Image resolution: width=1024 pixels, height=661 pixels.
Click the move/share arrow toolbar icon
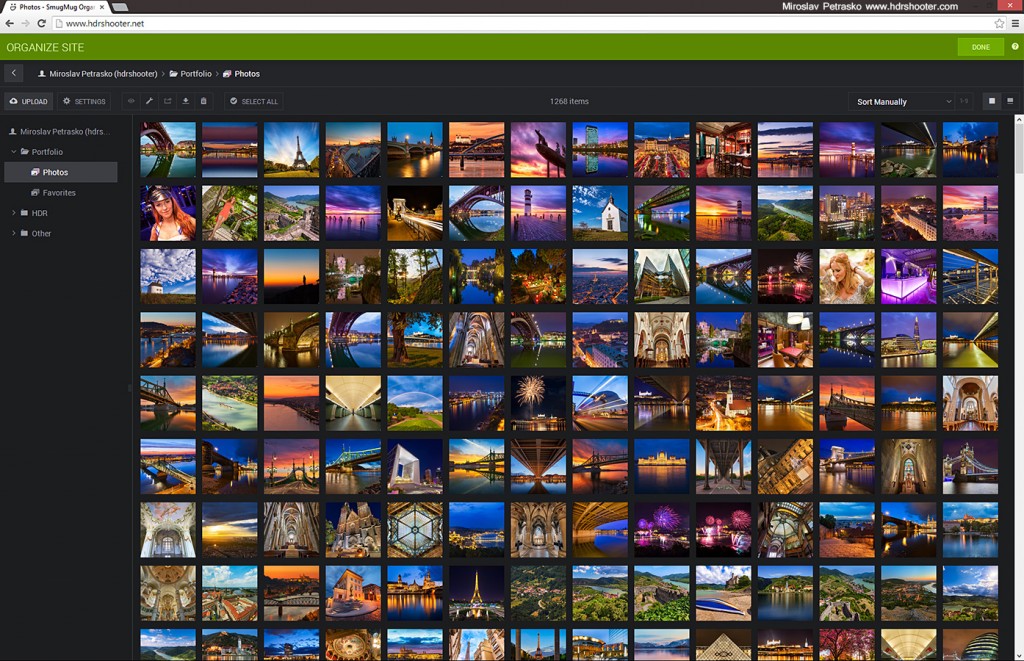pos(167,101)
